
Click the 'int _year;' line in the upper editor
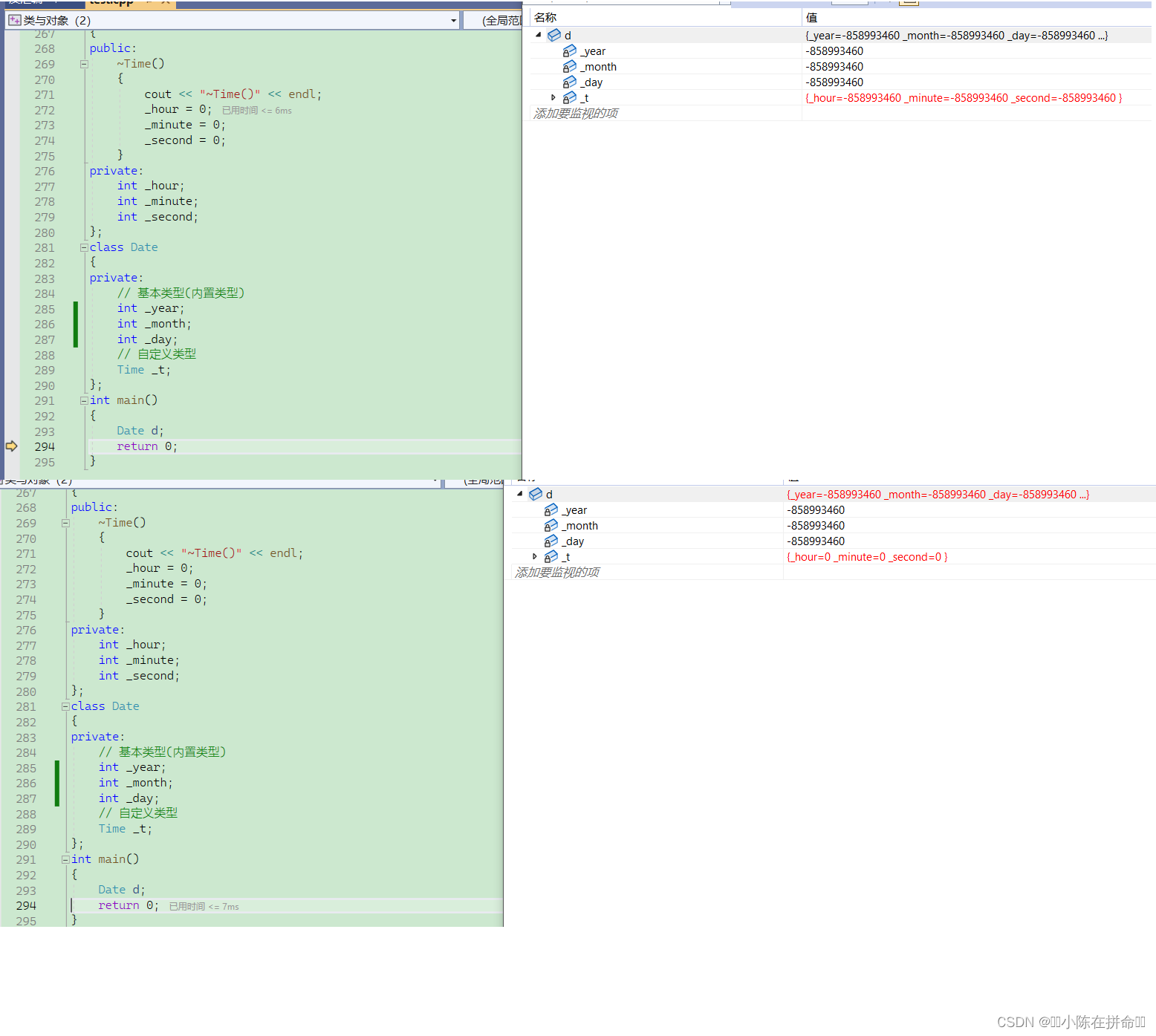151,308
